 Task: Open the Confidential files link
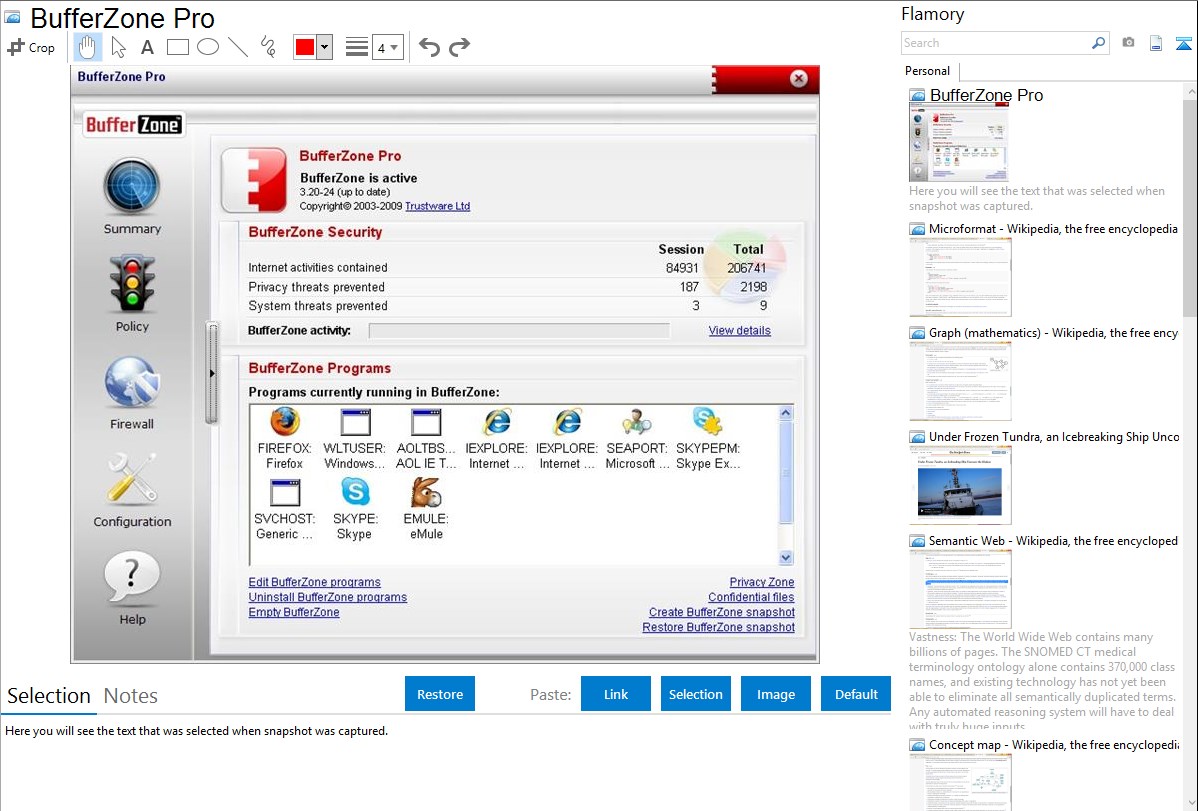(x=751, y=597)
